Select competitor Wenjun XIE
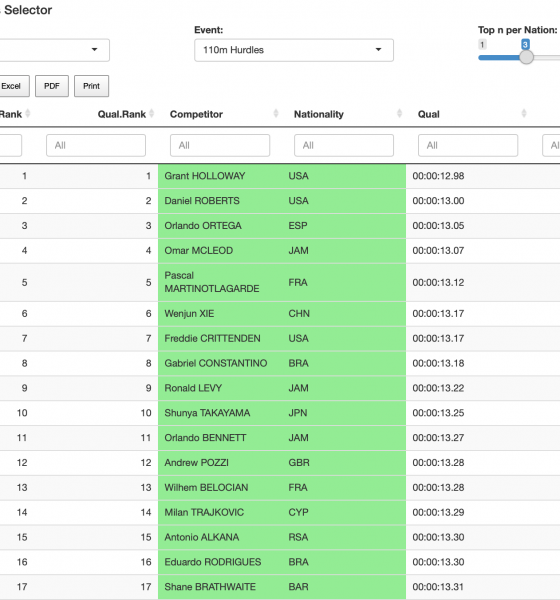The width and height of the screenshot is (560, 600). point(189,314)
